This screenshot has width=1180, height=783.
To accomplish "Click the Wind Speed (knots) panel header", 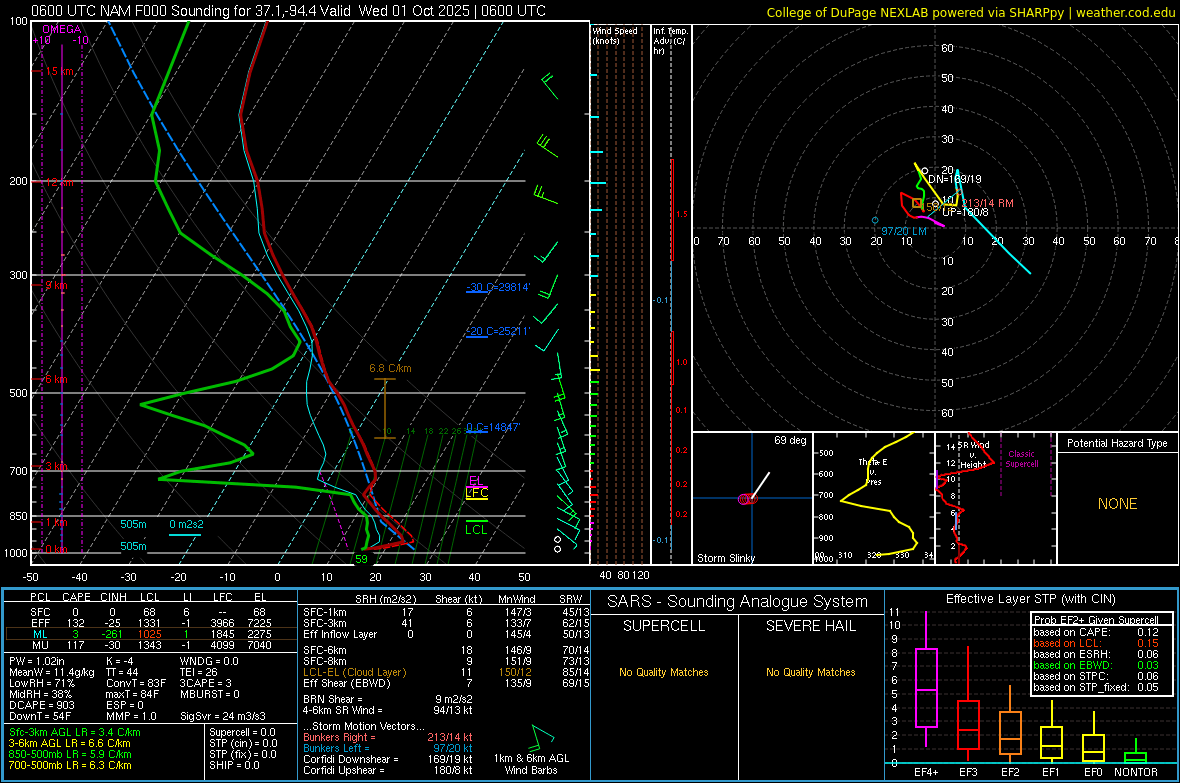I will point(615,35).
